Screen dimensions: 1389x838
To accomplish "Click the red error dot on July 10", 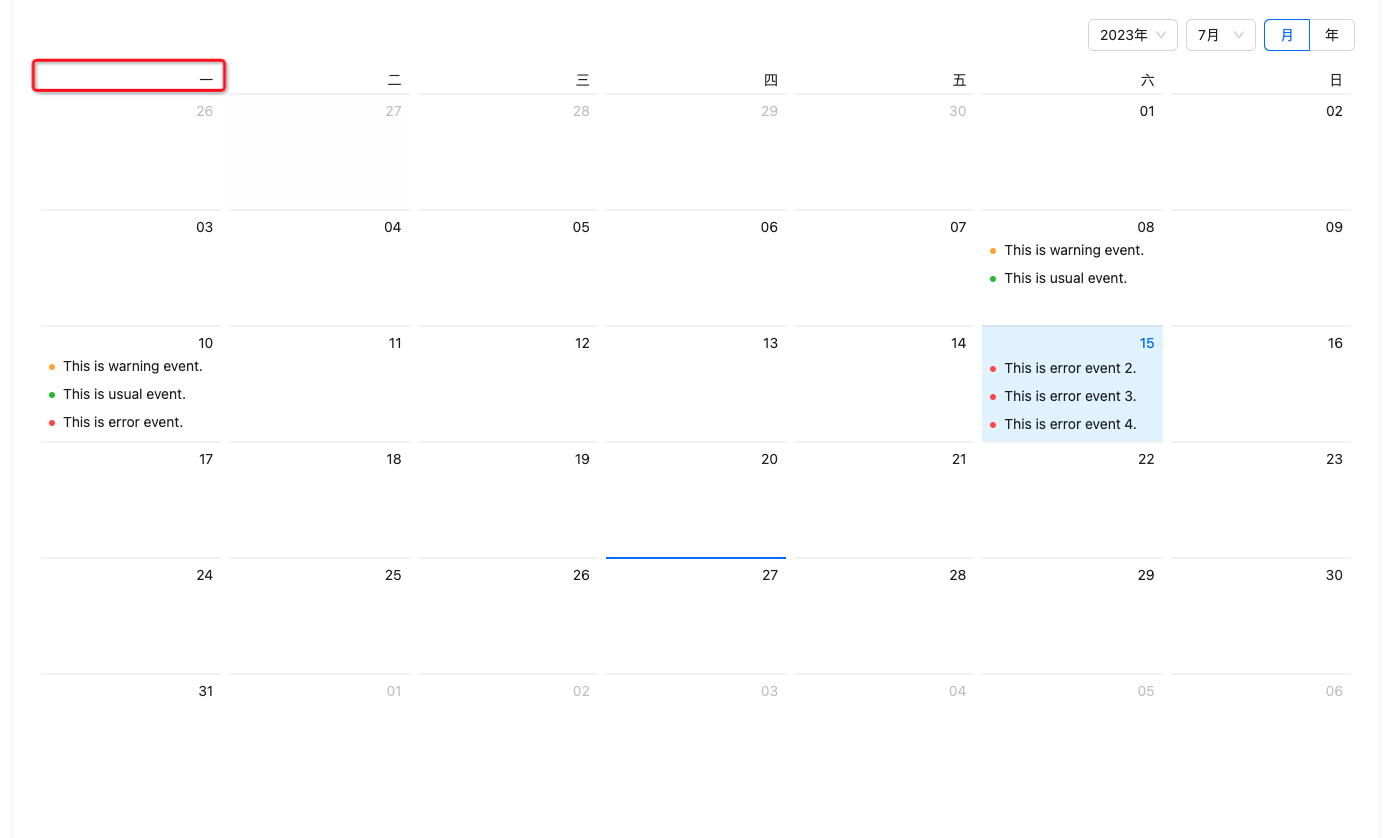I will (x=51, y=422).
